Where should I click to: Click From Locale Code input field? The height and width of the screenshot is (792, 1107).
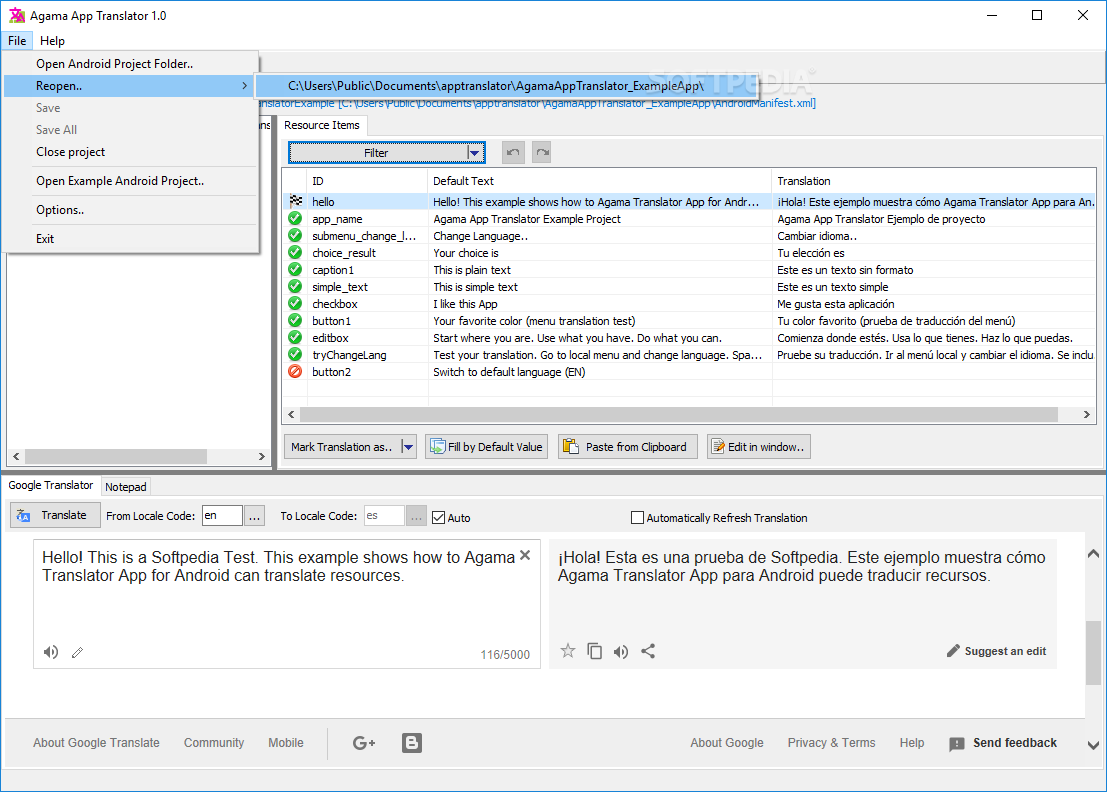pos(222,516)
